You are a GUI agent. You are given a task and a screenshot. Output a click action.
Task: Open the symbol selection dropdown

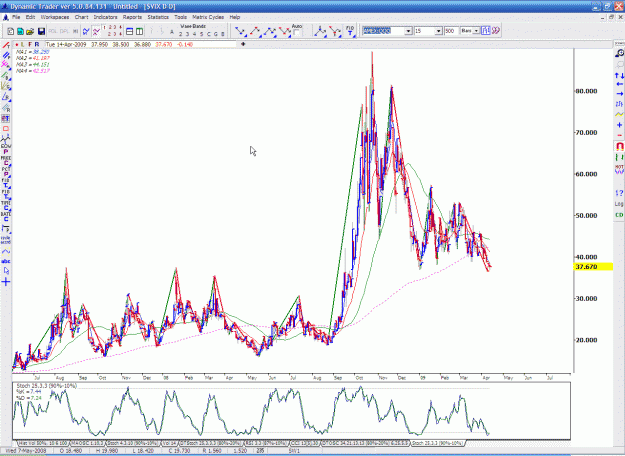[x=408, y=31]
